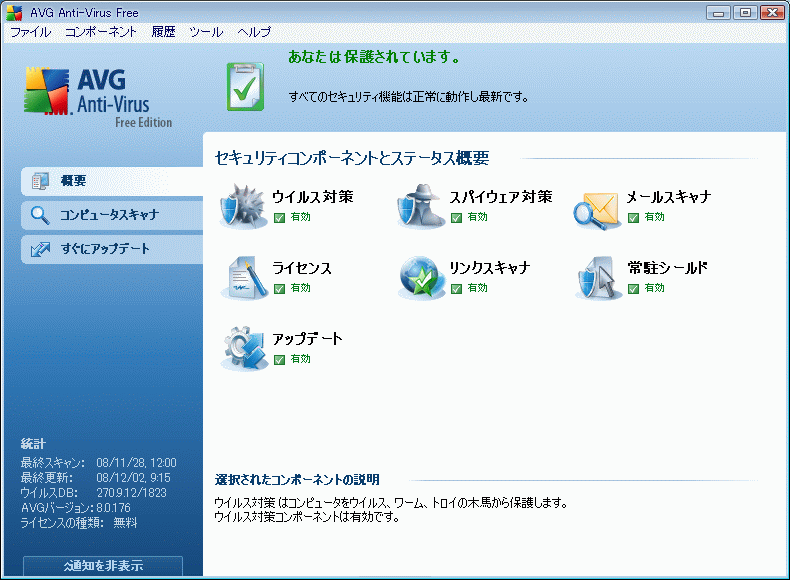This screenshot has width=790, height=580.
Task: Maximize the AVG Anti-Virus Free window
Action: pos(746,13)
